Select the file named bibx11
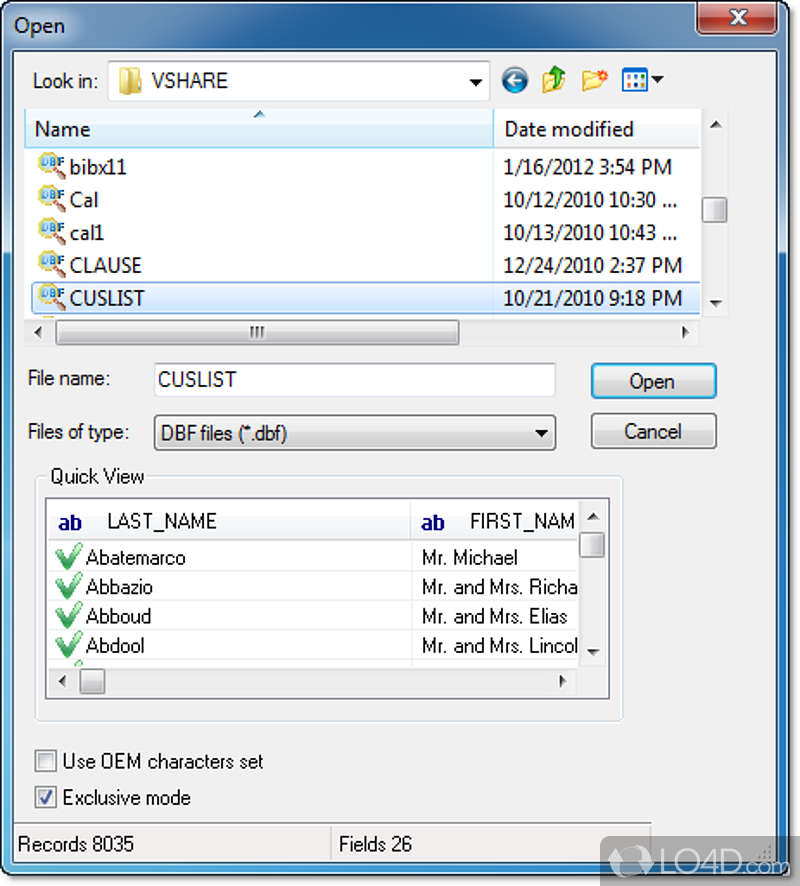The height and width of the screenshot is (886, 800). click(x=98, y=167)
